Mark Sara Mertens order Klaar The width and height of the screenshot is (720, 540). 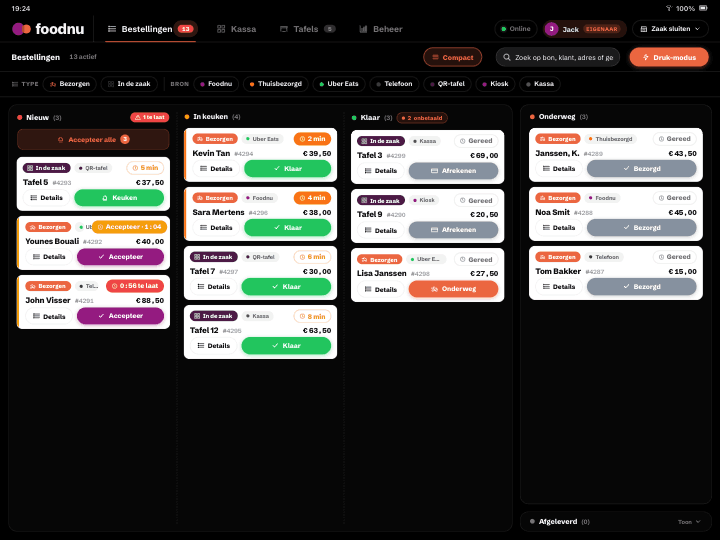287,228
